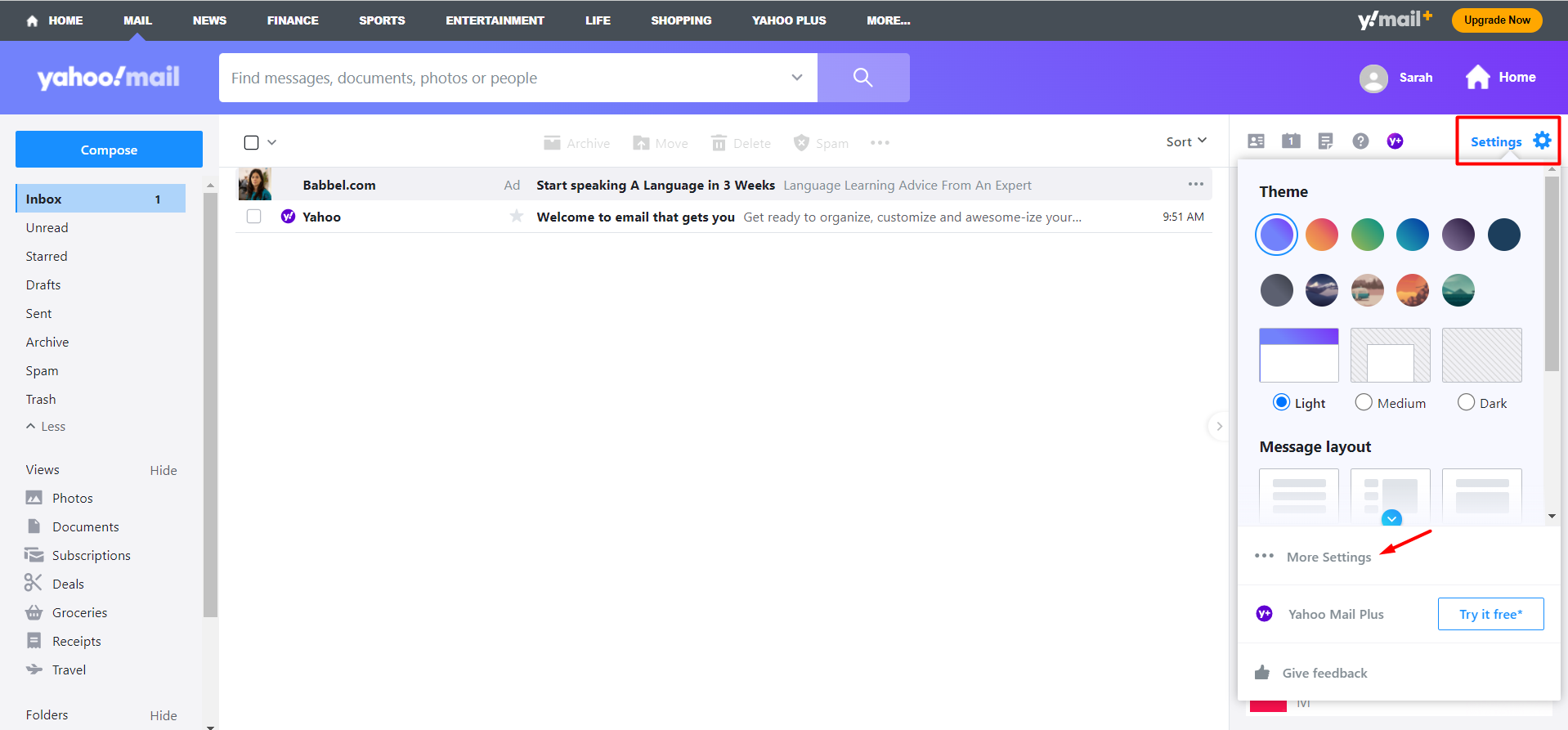Viewport: 1568px width, 730px height.
Task: Collapse folder list with Less
Action: (x=46, y=427)
